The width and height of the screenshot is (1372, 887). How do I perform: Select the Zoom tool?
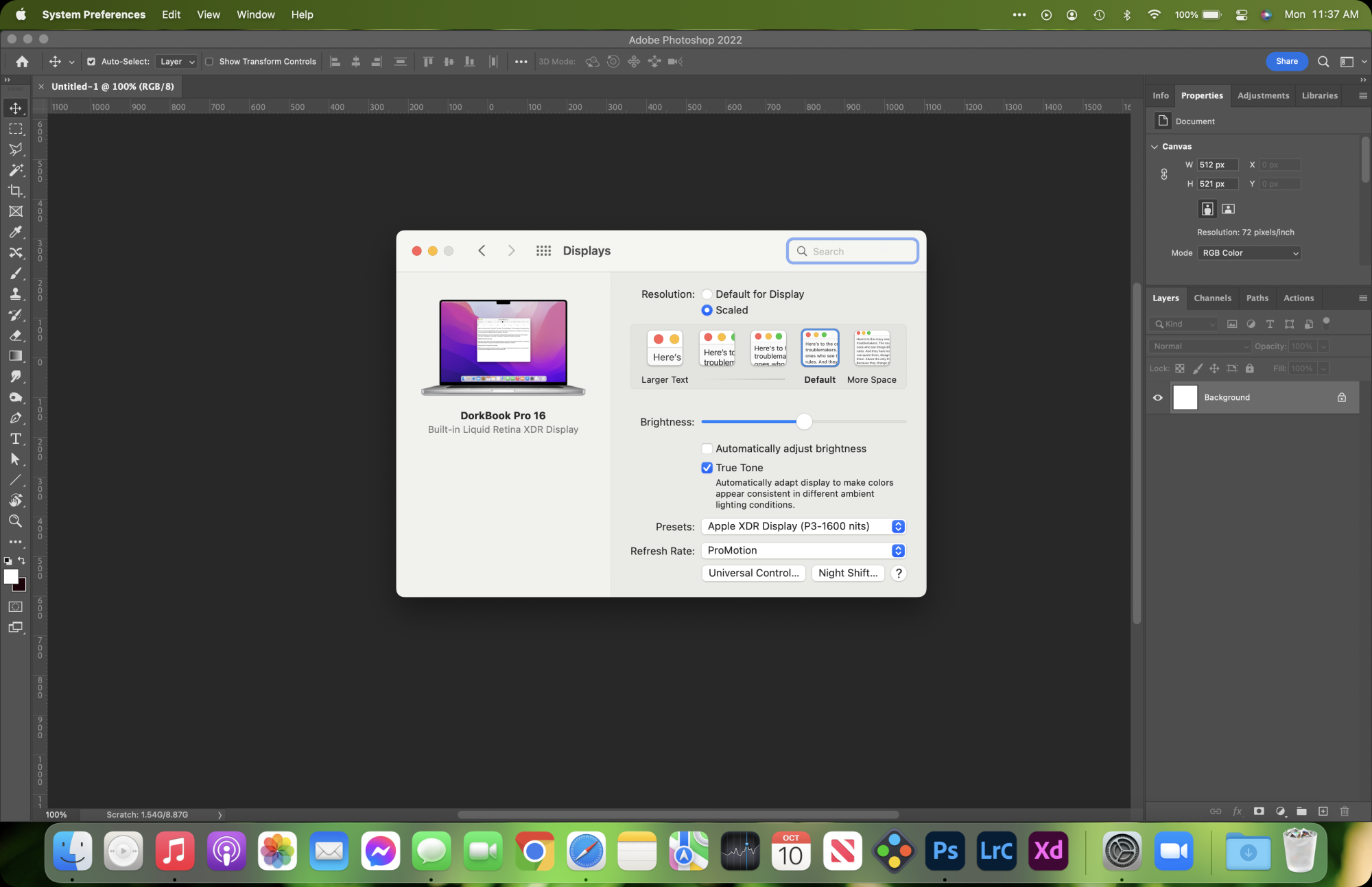pos(15,521)
